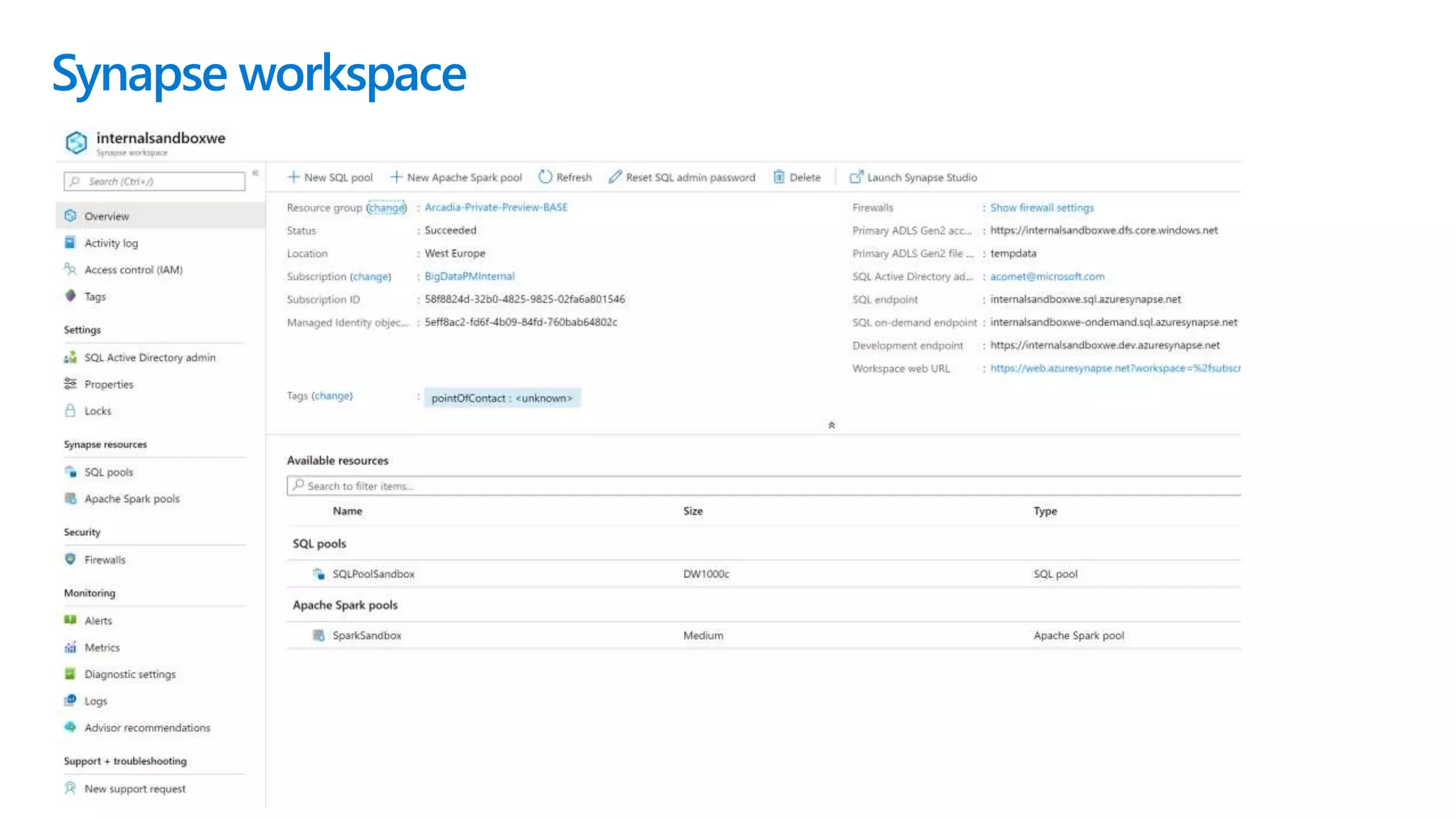Screen dimensions: 1456x819
Task: Click the pencil icon for Reset SQL admin password
Action: [x=615, y=176]
